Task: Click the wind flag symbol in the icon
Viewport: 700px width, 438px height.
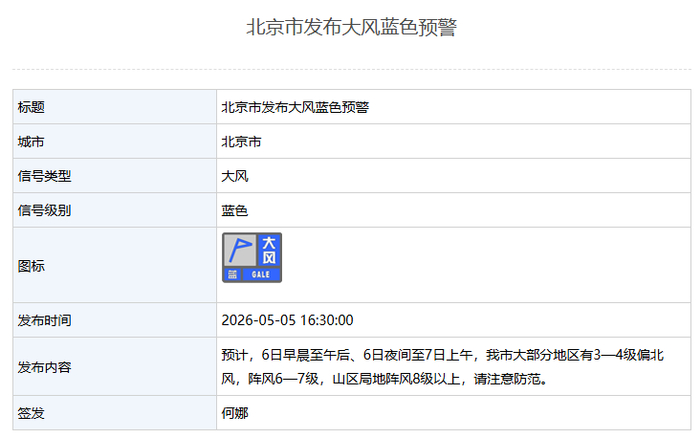Action: (x=240, y=250)
